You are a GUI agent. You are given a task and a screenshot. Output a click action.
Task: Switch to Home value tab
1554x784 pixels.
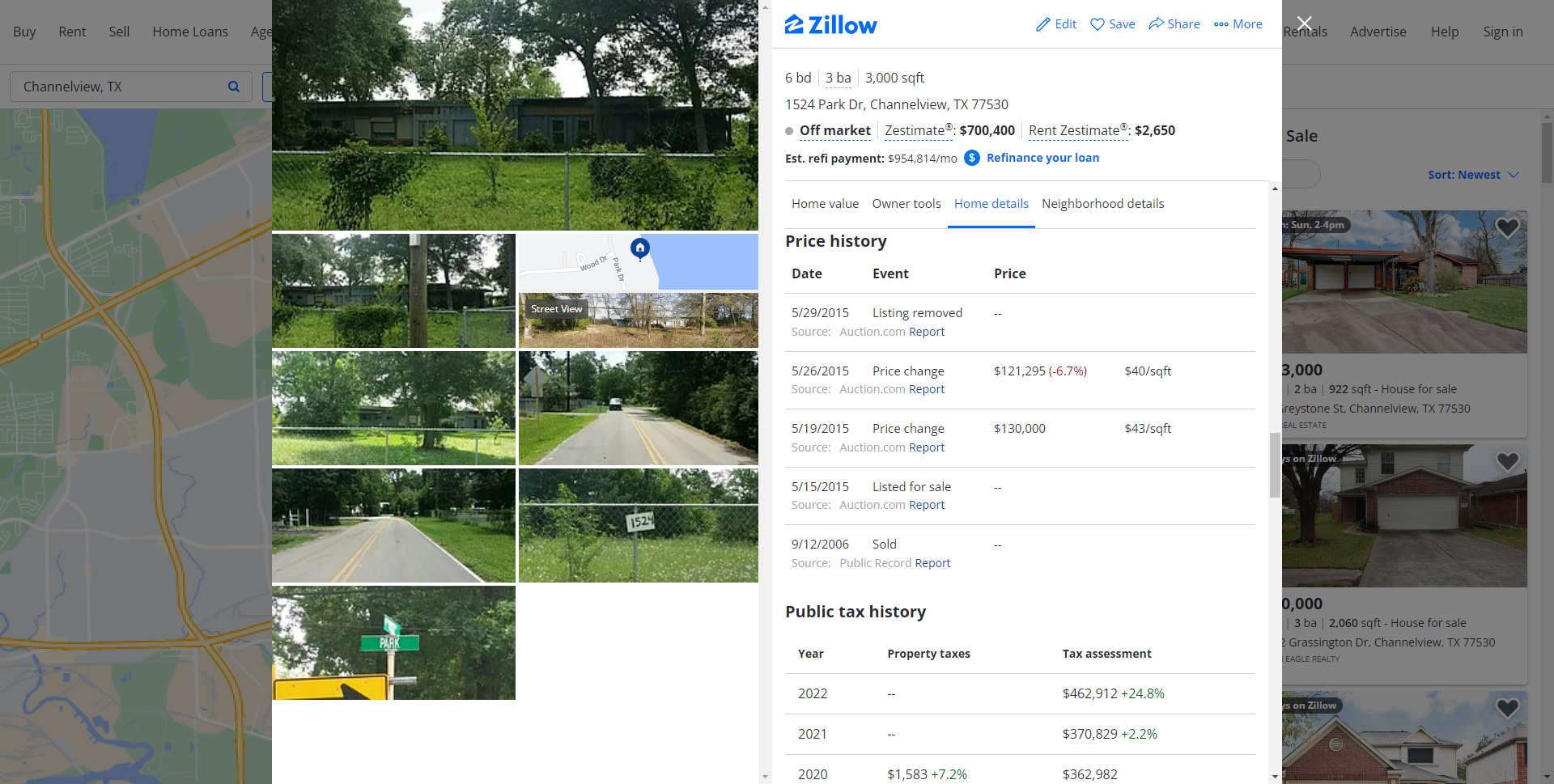point(825,204)
